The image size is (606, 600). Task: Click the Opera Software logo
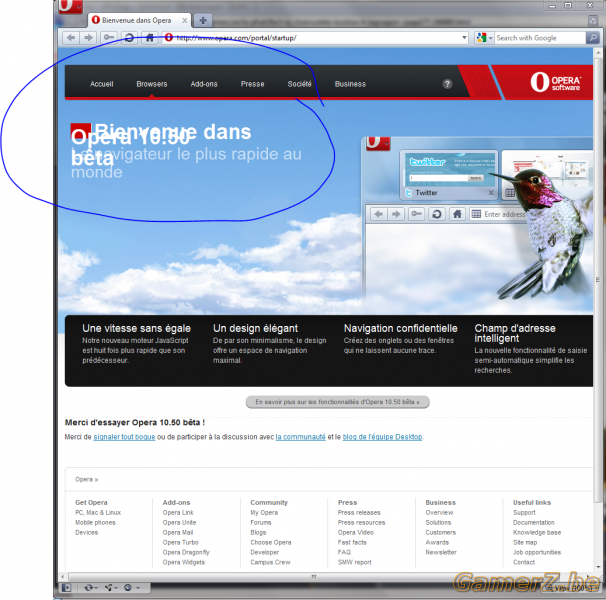tap(555, 82)
